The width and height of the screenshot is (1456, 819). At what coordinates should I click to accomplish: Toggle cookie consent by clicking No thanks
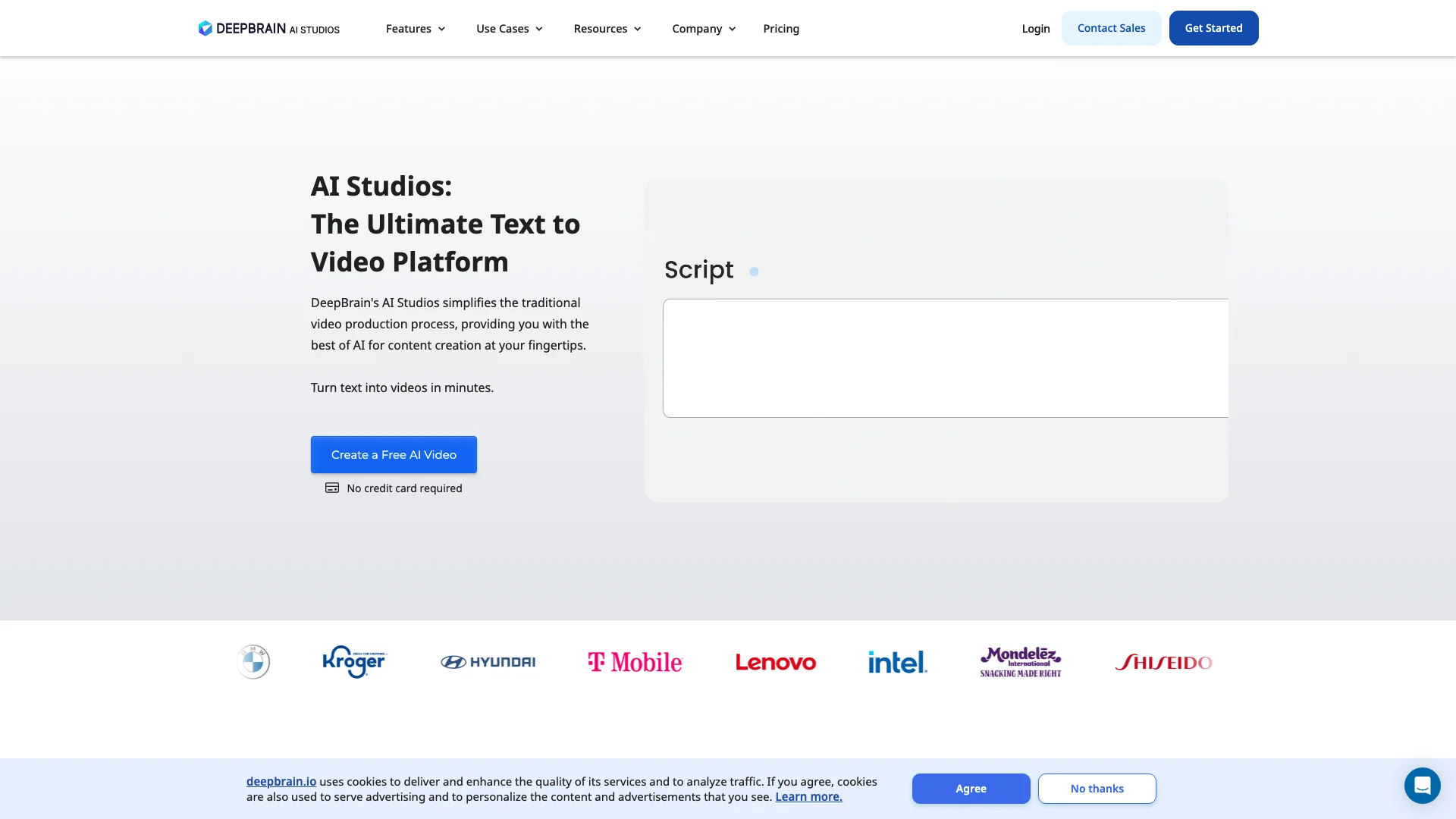(1097, 788)
